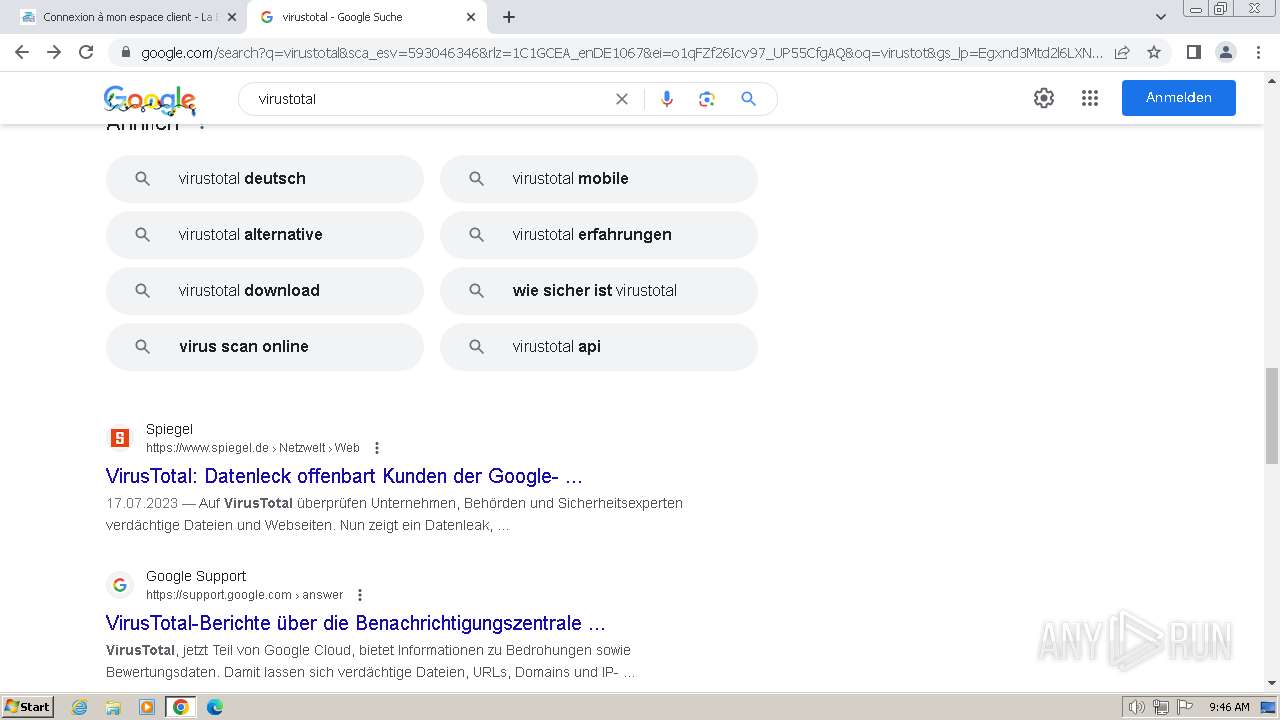Click the browser address bar URL
Screen dimensions: 1280x720
tap(622, 52)
